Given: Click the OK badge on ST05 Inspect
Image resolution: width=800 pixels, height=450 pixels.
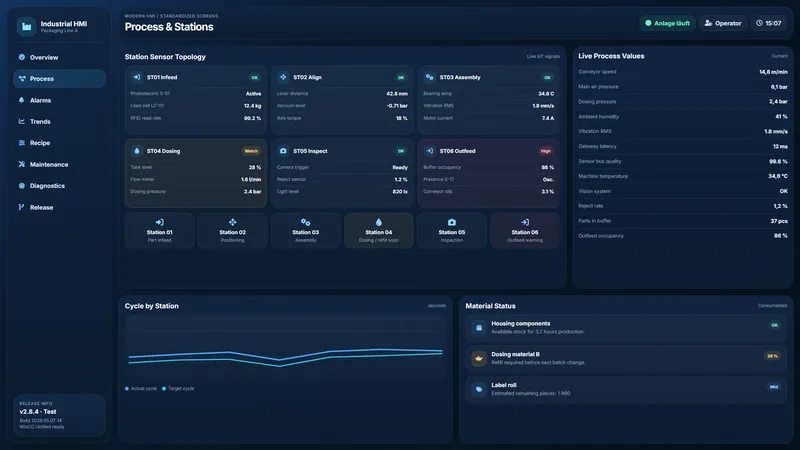Looking at the screenshot, I should 401,151.
